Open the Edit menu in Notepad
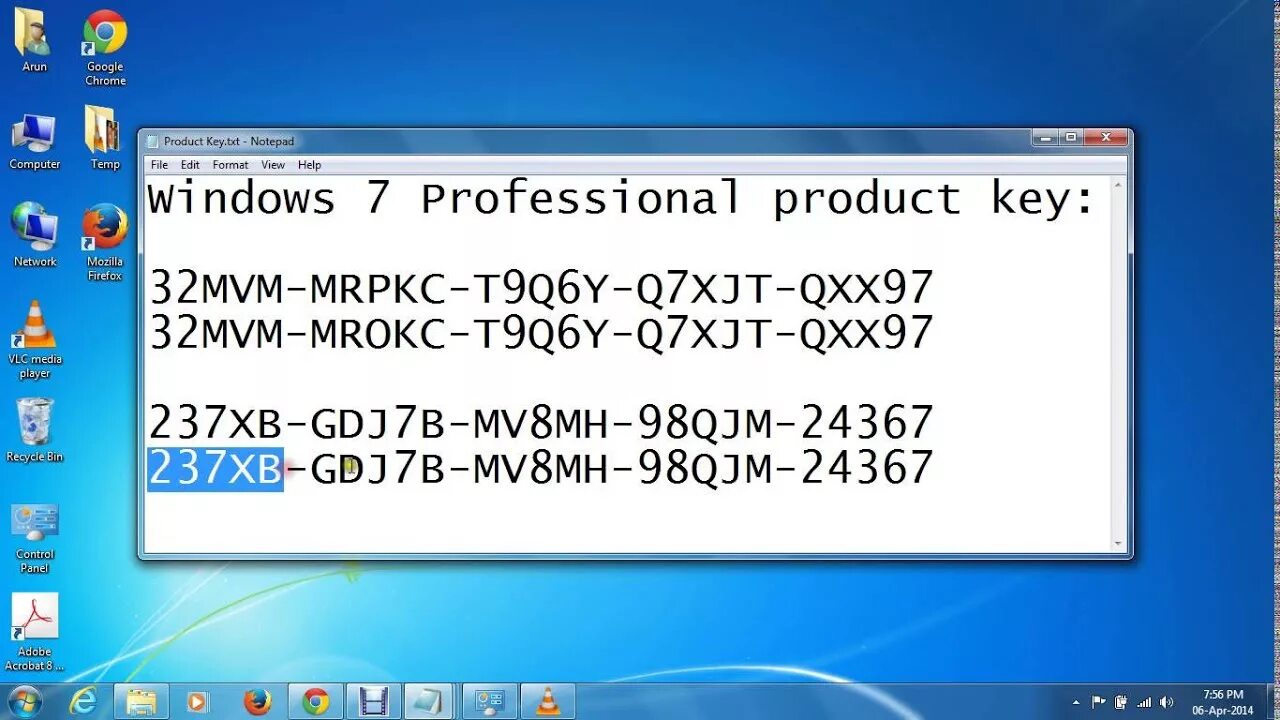This screenshot has width=1280, height=720. pyautogui.click(x=190, y=165)
